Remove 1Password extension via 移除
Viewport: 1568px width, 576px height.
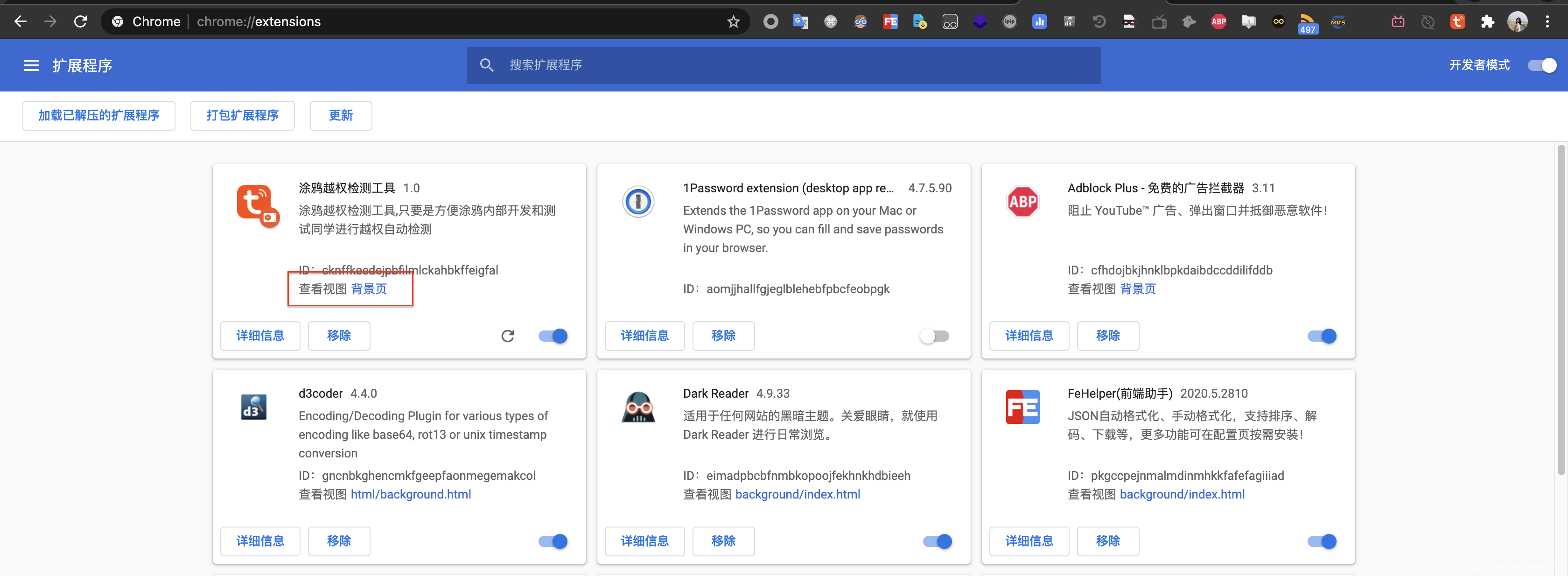point(724,336)
